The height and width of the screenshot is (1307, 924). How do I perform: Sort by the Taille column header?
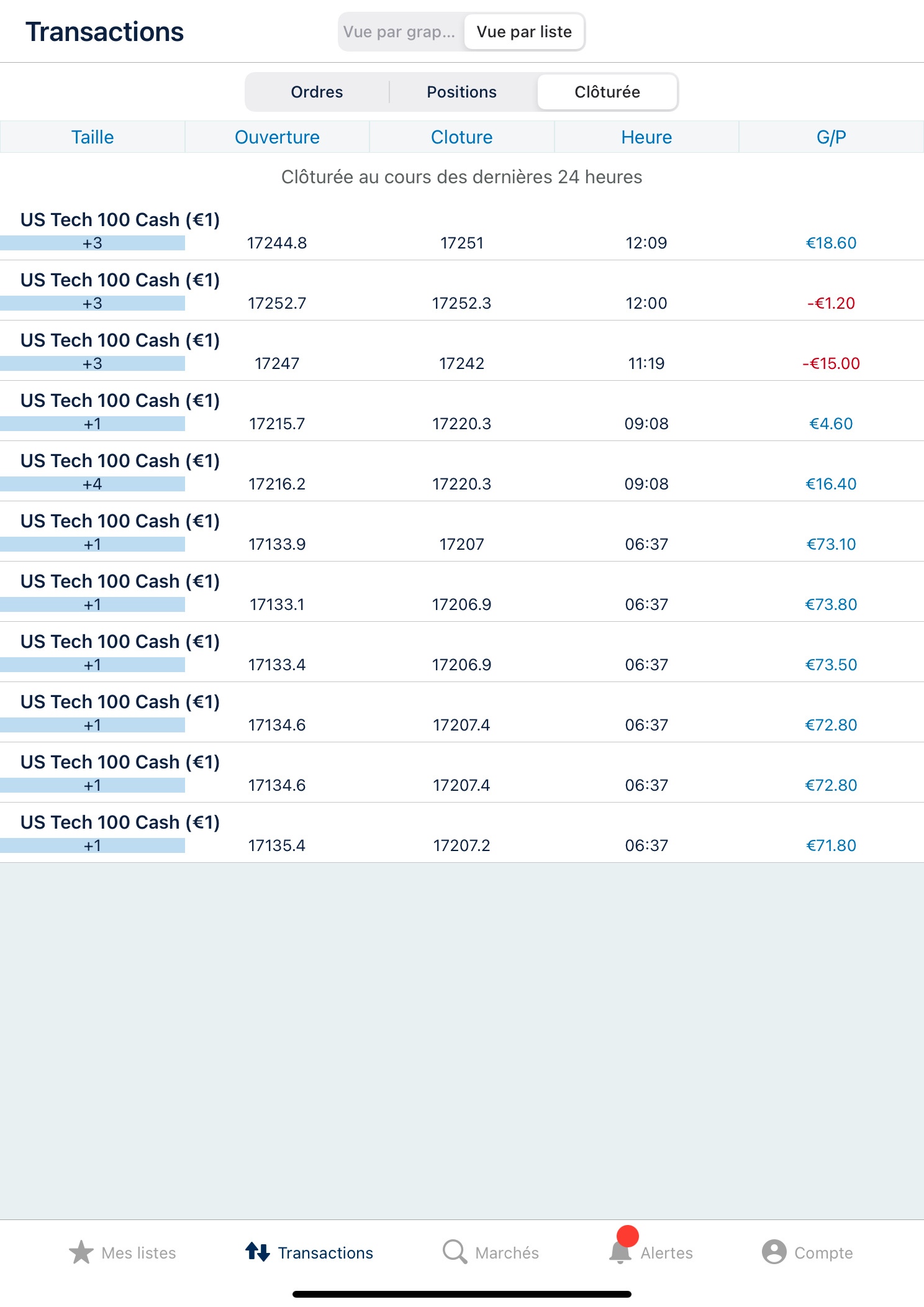(93, 137)
